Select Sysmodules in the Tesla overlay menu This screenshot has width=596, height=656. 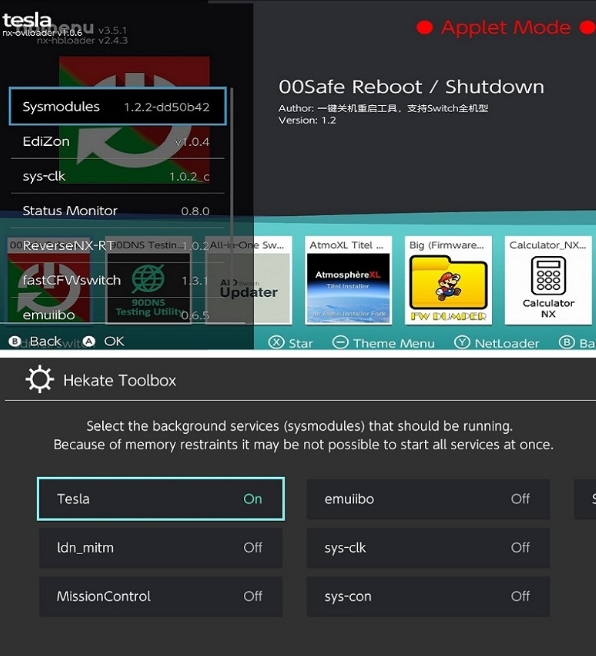coord(118,106)
